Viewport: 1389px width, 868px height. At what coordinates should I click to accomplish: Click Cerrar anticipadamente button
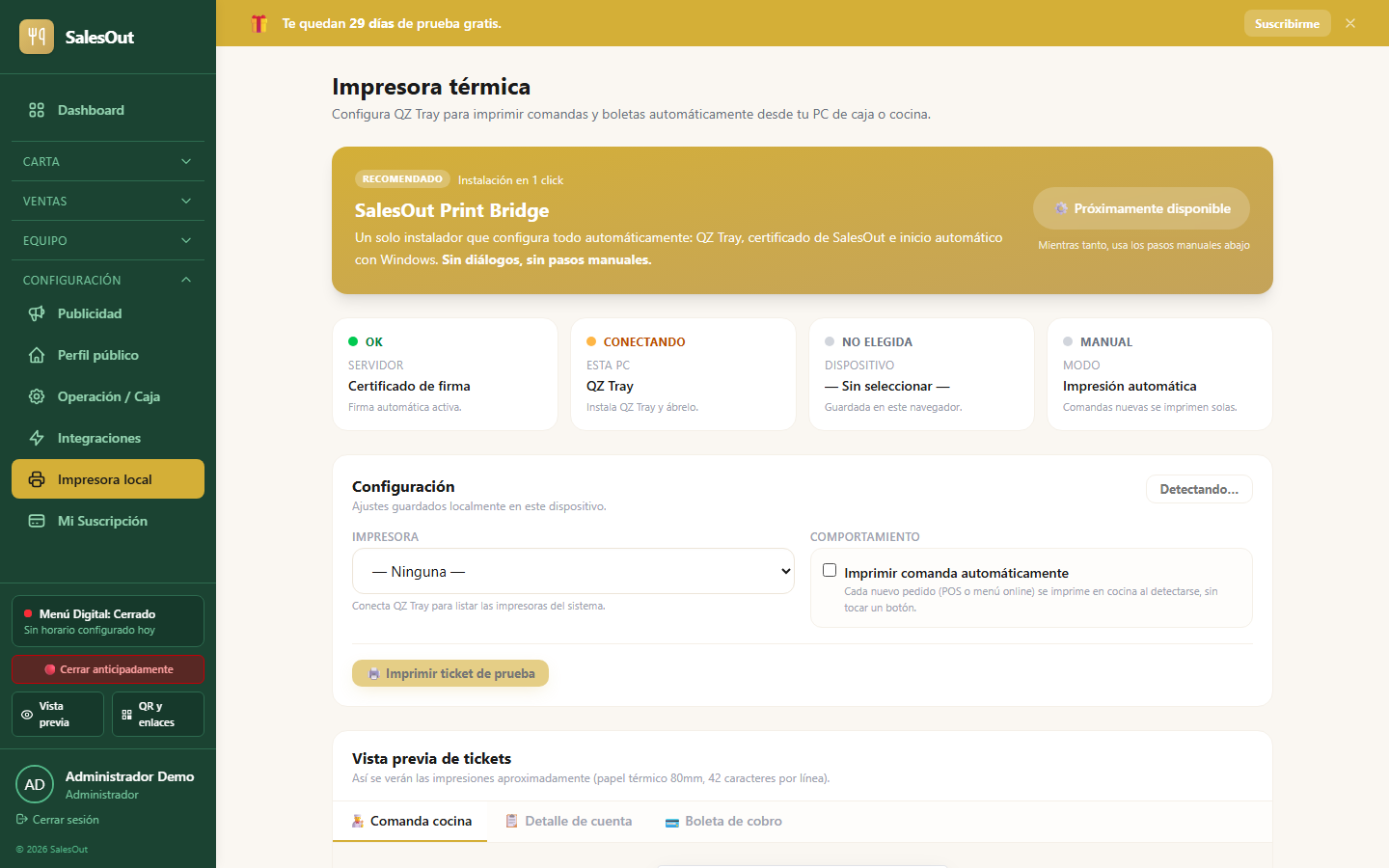pos(108,669)
